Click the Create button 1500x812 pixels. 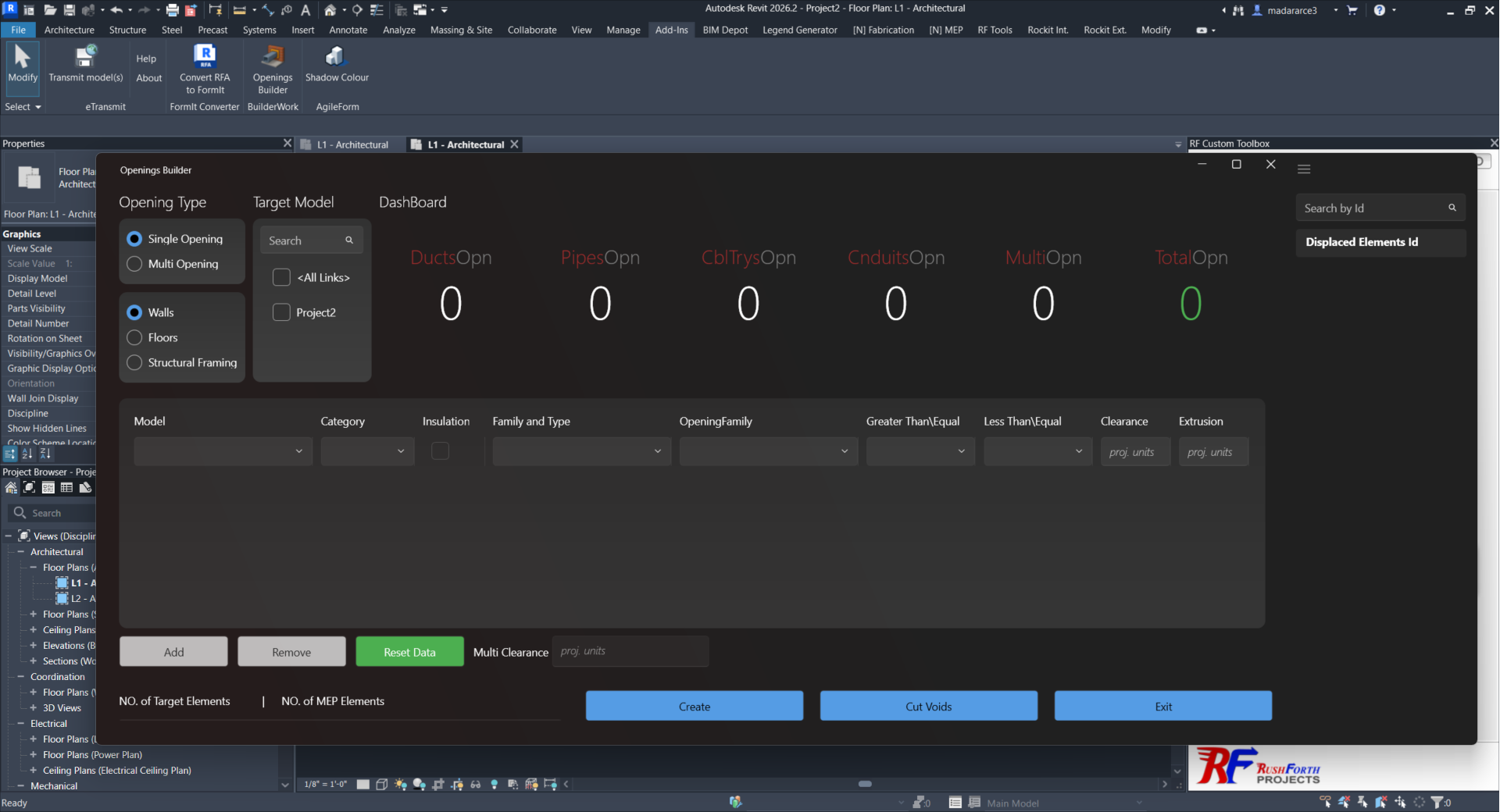(x=695, y=706)
